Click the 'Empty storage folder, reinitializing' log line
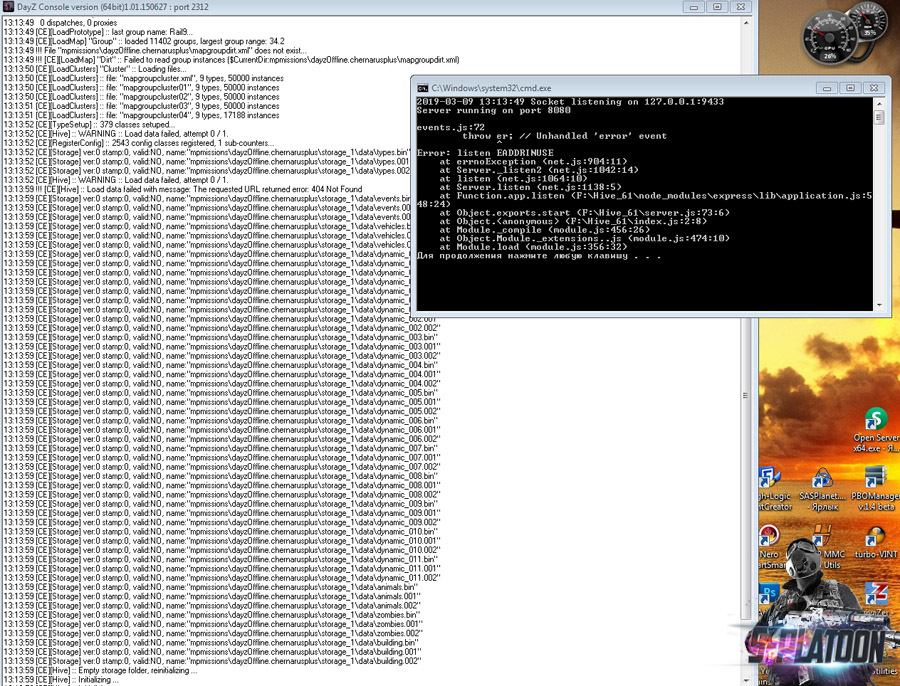Viewport: 900px width, 686px height. point(100,671)
